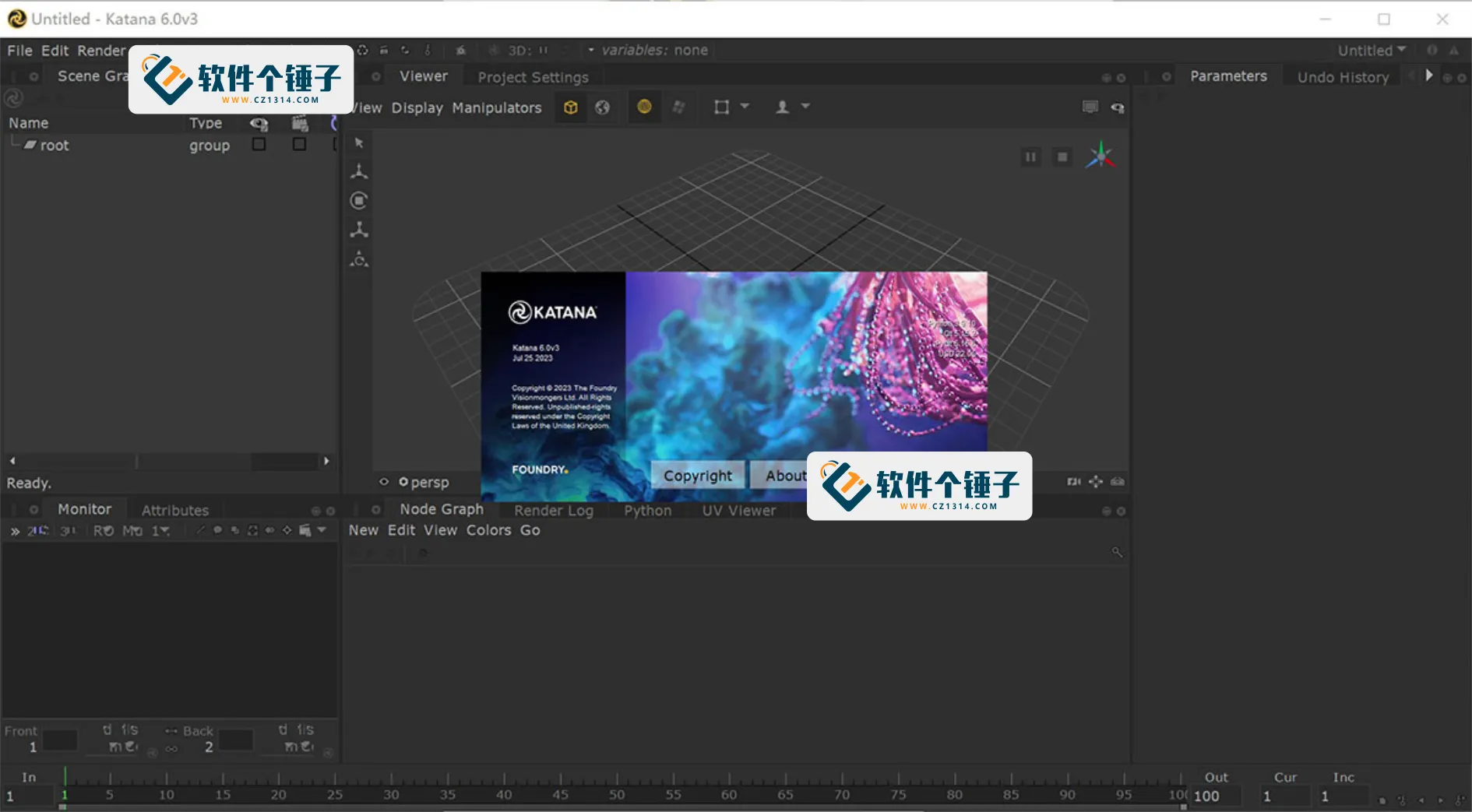The image size is (1472, 812).
Task: Click the clapperboard render column header
Action: [x=300, y=123]
